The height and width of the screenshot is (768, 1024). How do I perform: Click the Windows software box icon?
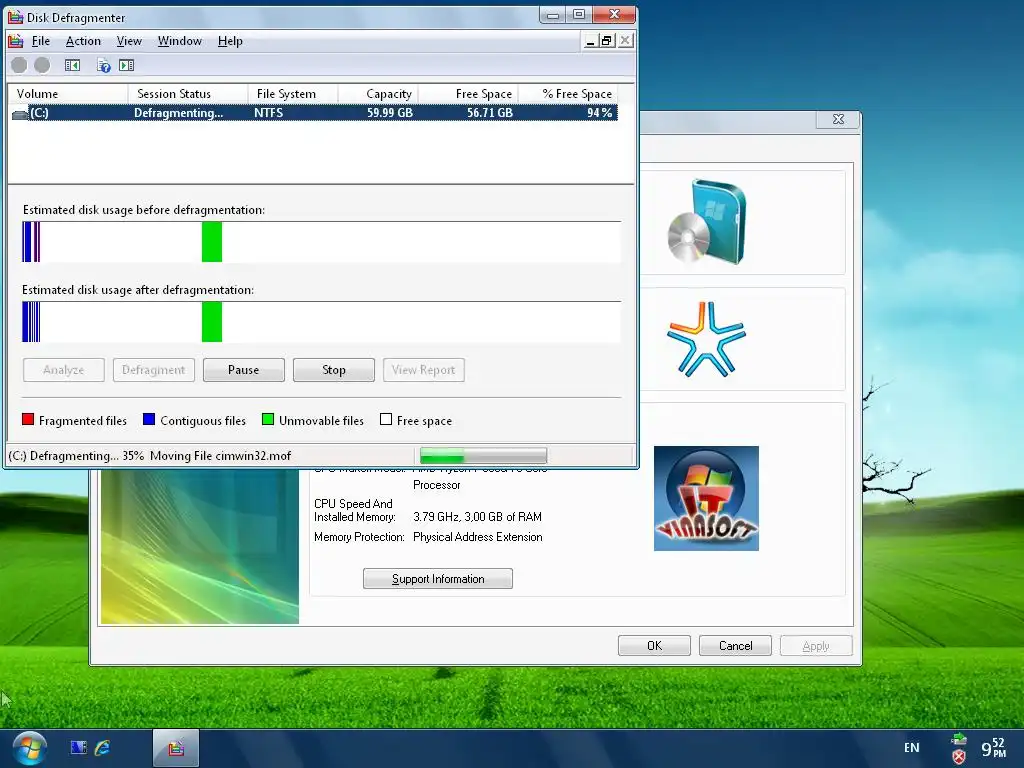(707, 221)
